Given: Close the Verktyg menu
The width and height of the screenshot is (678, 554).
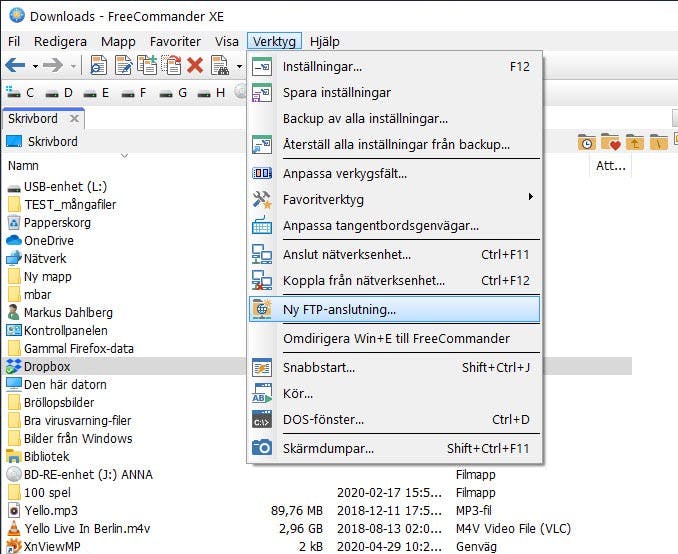Looking at the screenshot, I should click(274, 42).
